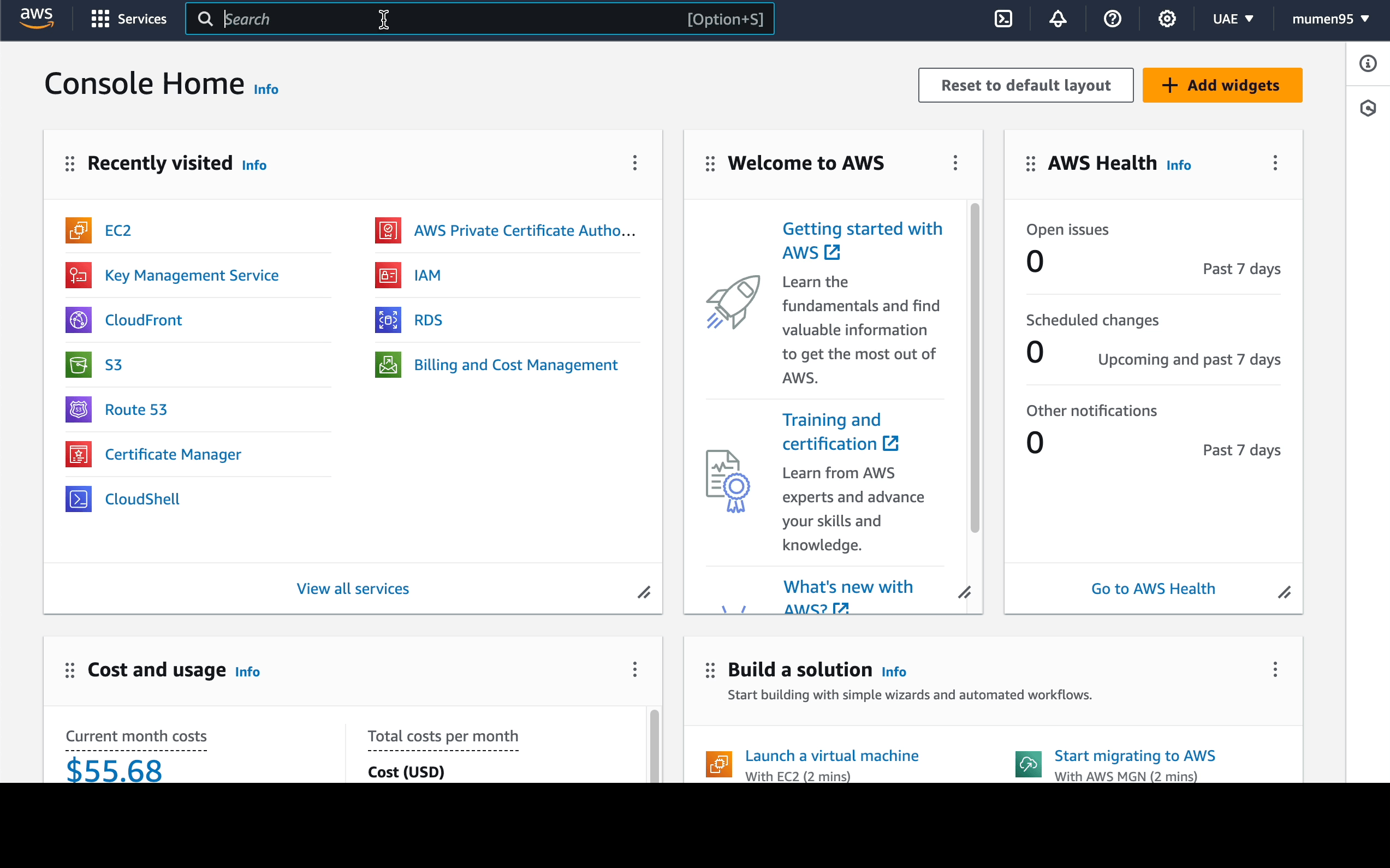The height and width of the screenshot is (868, 1390).
Task: Open S3 service from recently visited
Action: point(113,364)
